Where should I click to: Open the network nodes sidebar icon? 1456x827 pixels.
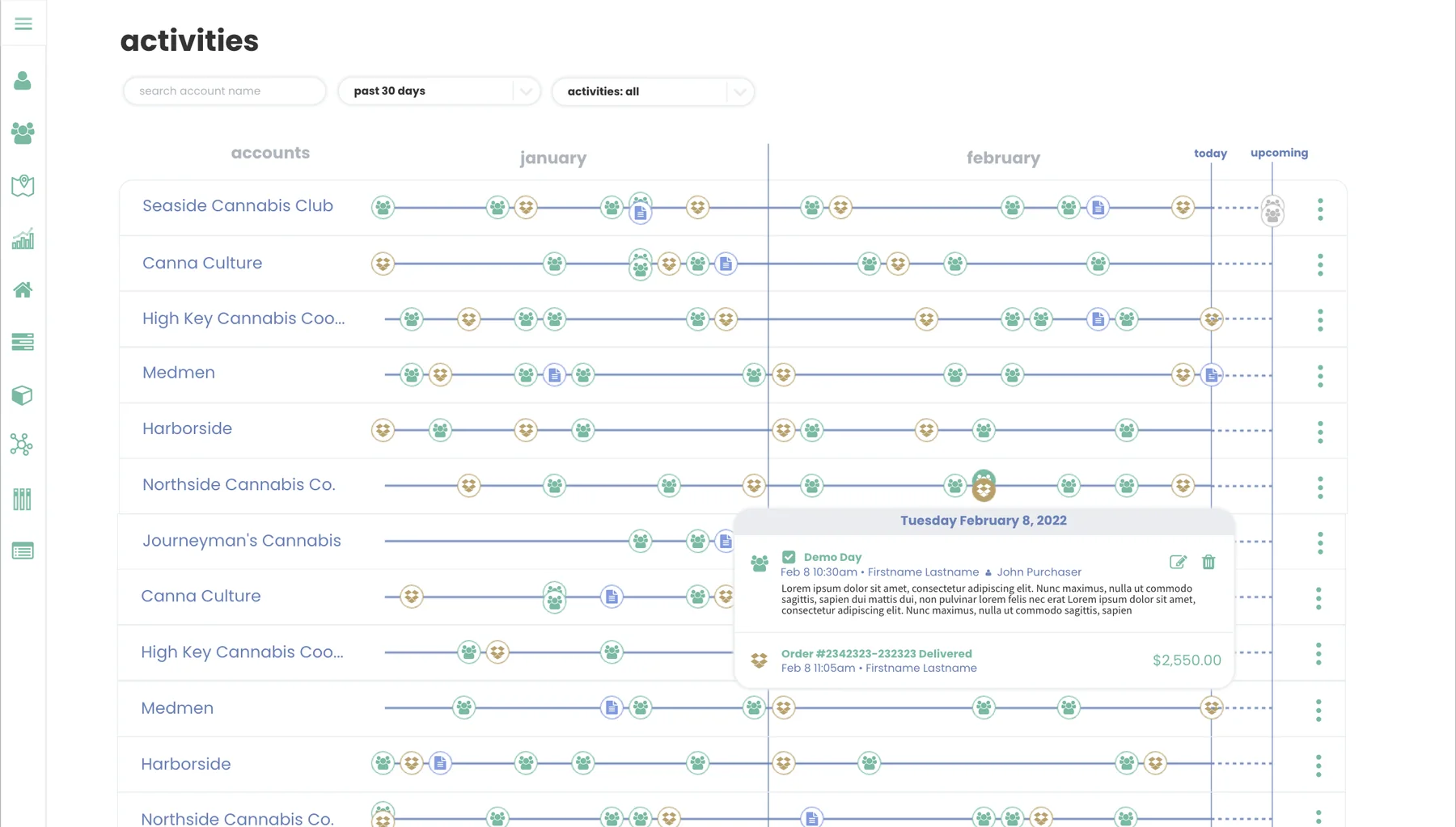tap(22, 445)
